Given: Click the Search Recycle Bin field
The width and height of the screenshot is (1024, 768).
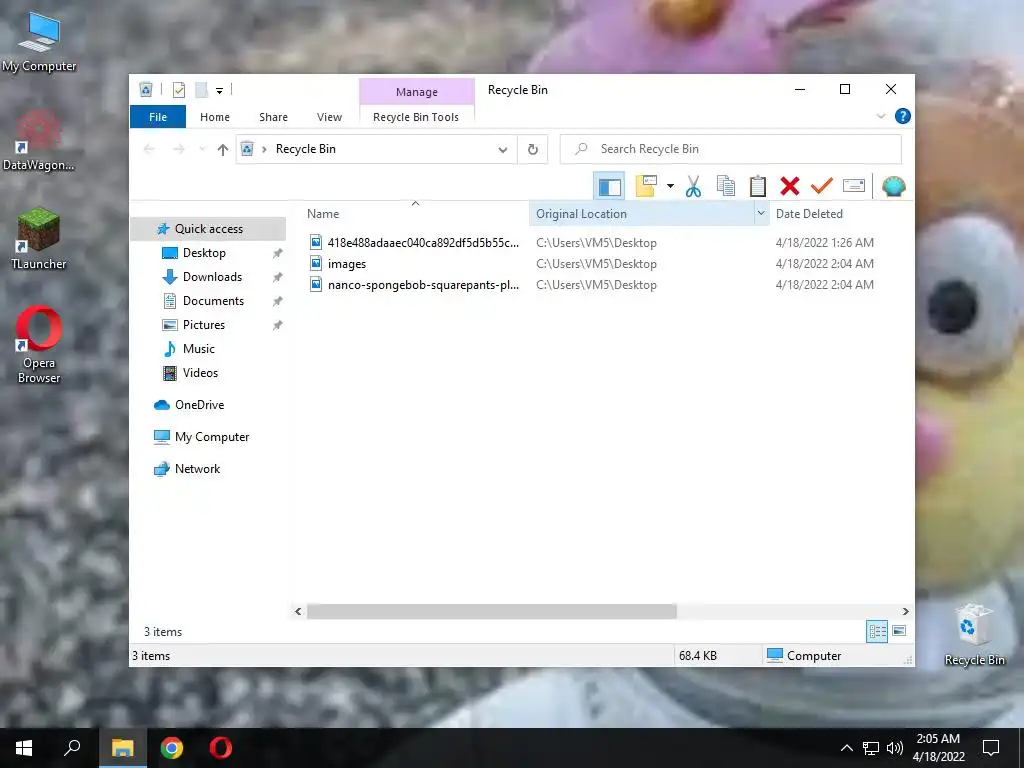Looking at the screenshot, I should click(731, 149).
